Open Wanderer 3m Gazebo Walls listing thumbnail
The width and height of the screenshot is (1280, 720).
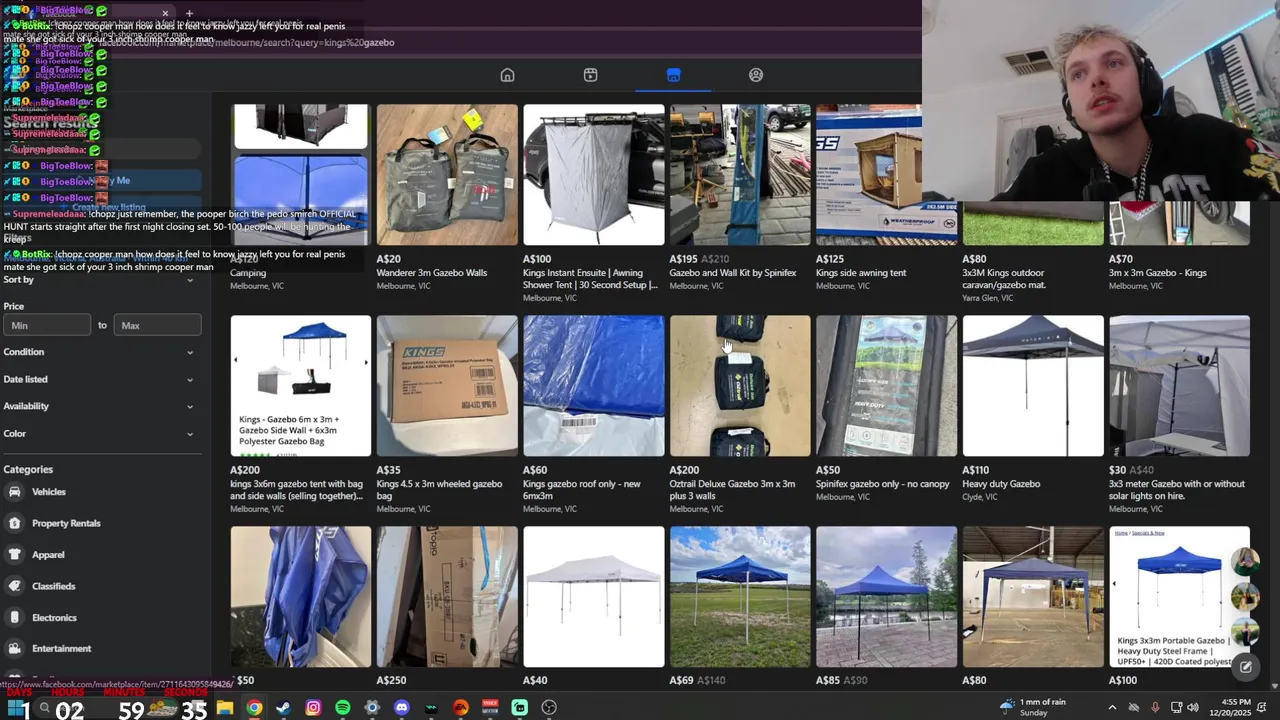[447, 175]
